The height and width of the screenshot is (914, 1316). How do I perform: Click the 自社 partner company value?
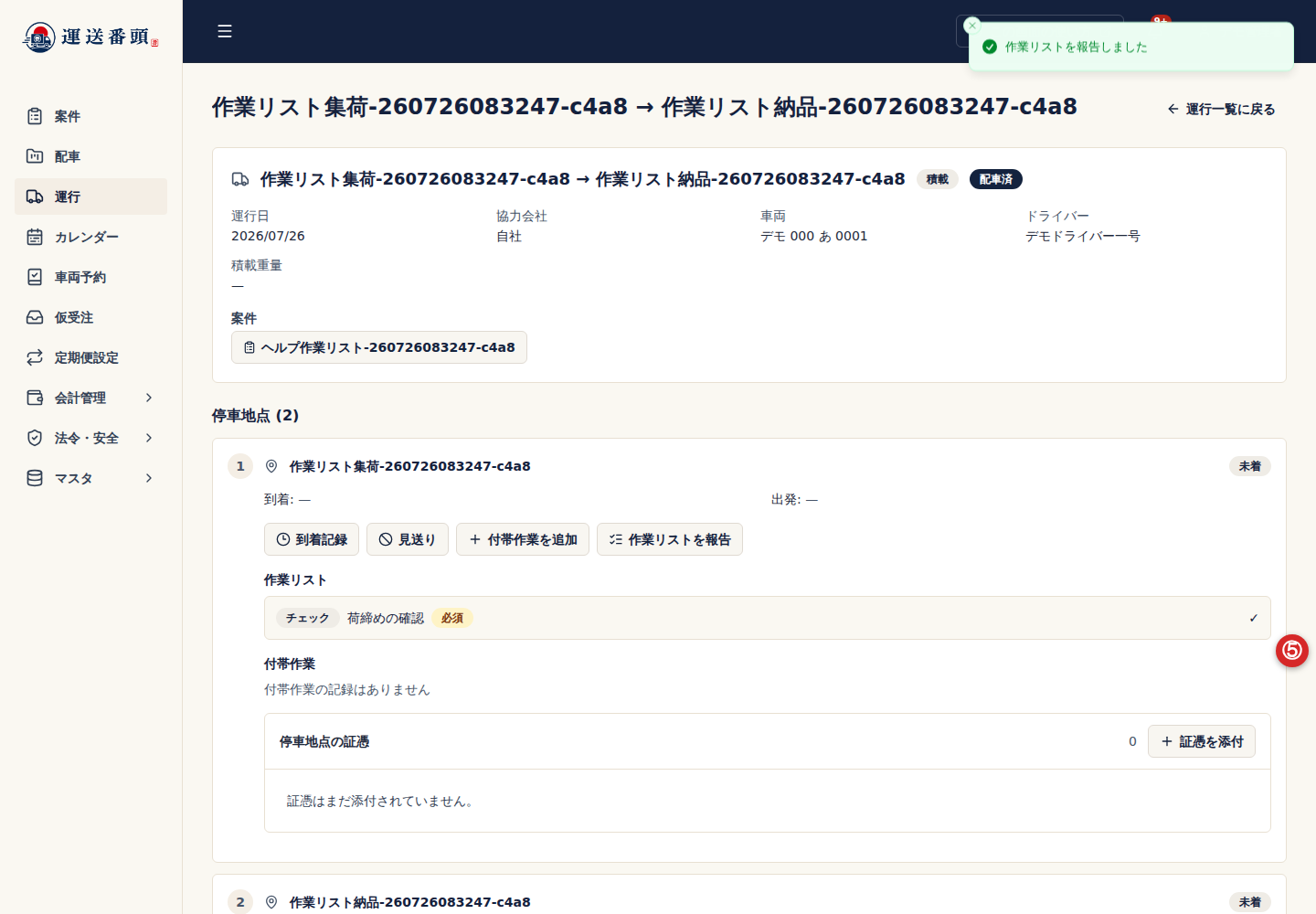[509, 236]
